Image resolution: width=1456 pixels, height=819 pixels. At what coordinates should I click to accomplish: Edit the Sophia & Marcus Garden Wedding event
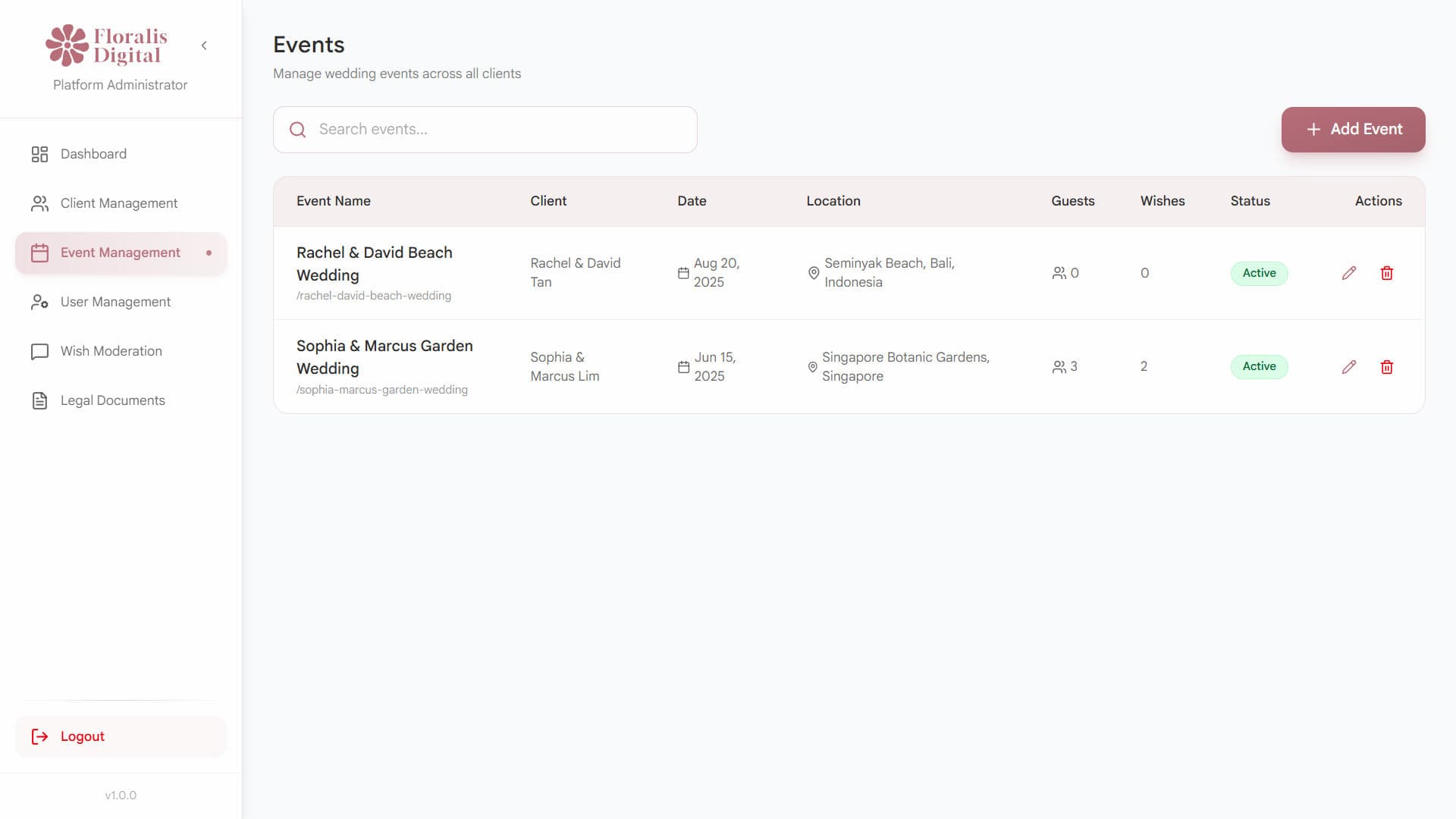pyautogui.click(x=1348, y=367)
